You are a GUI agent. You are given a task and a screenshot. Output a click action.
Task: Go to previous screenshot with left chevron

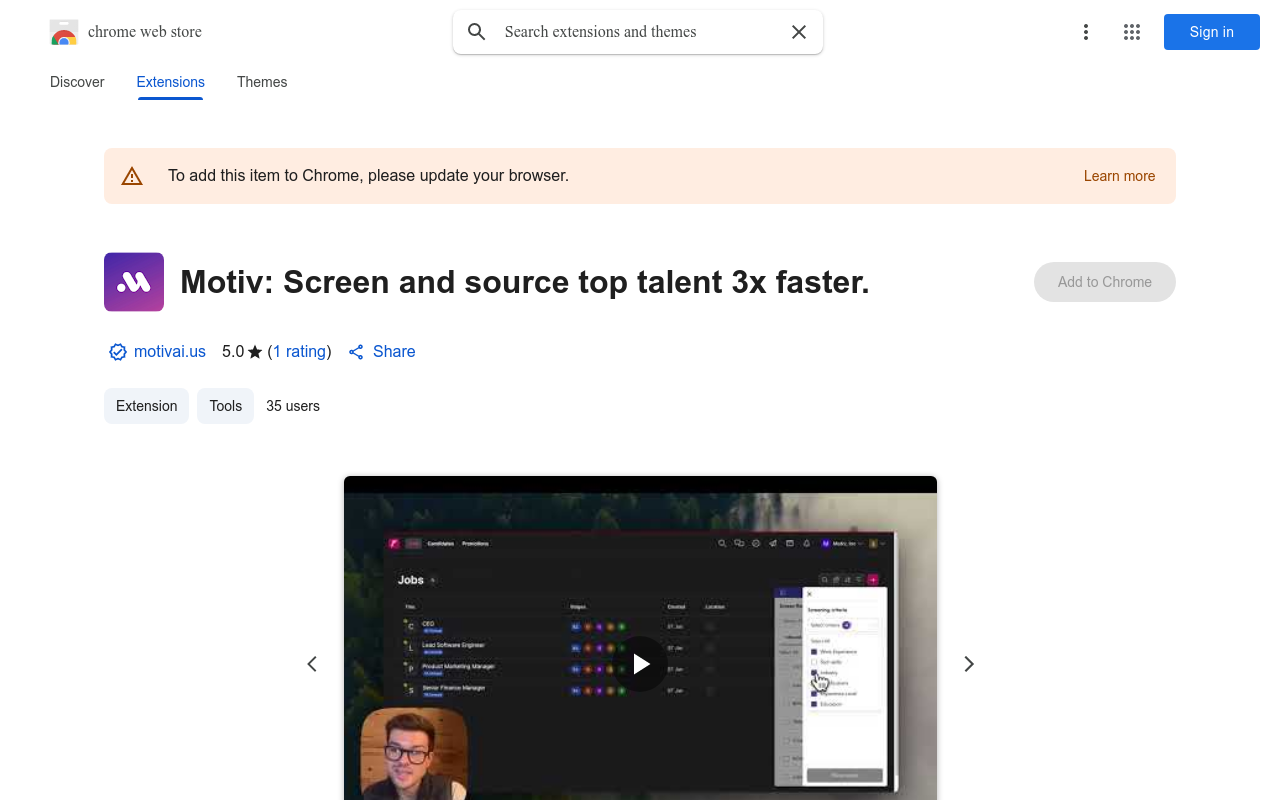(312, 664)
